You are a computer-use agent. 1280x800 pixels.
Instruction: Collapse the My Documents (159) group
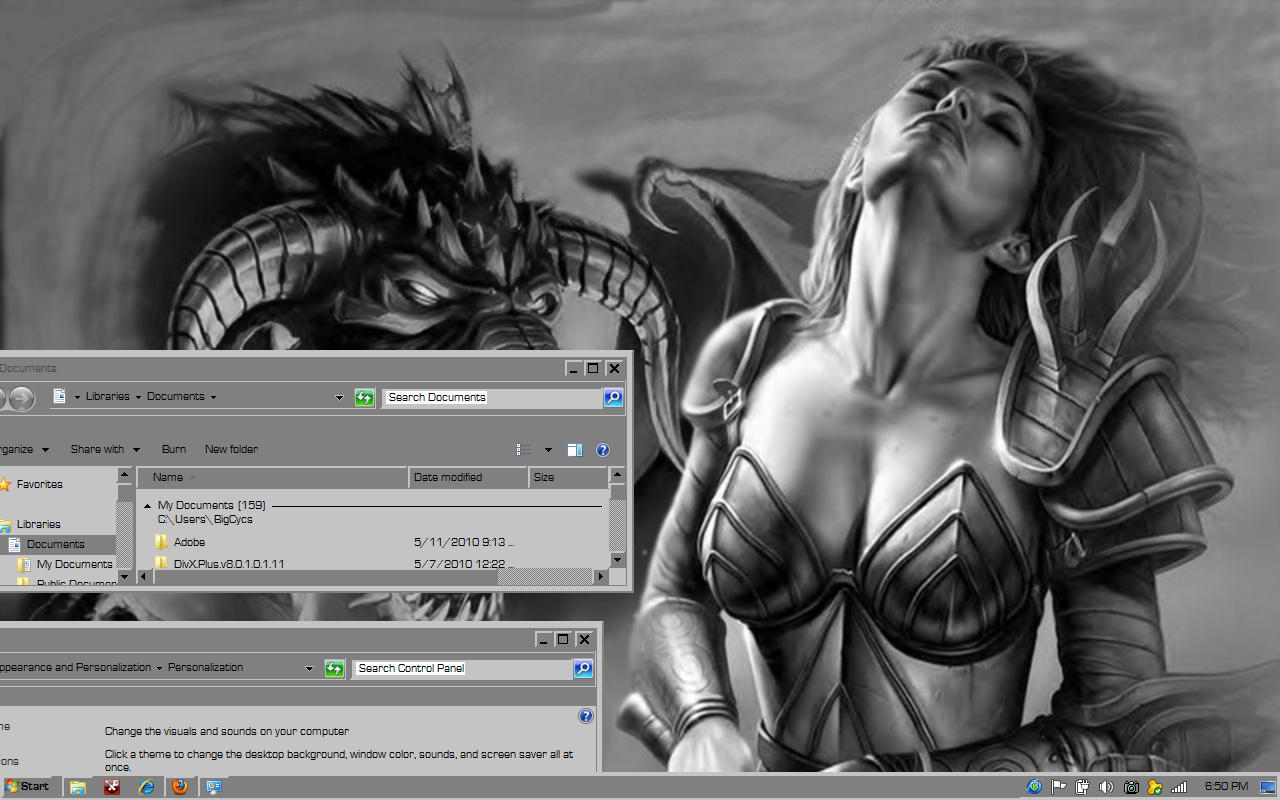click(148, 506)
